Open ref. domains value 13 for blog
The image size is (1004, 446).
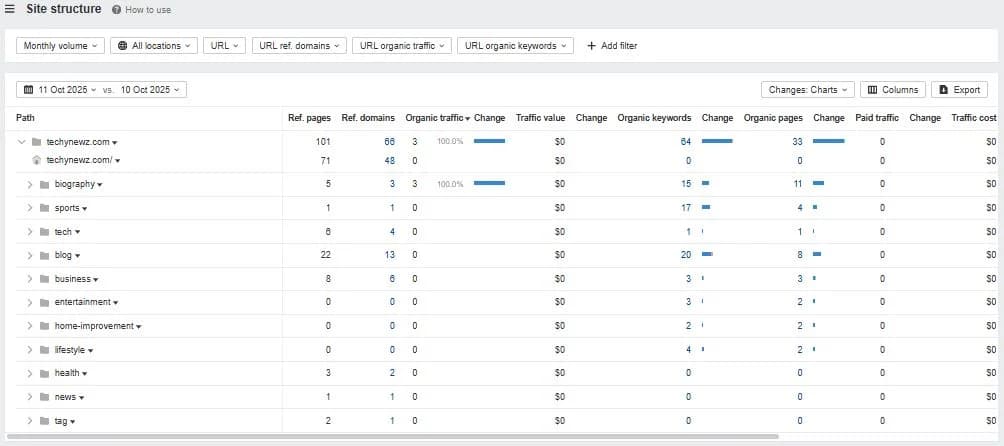[x=389, y=255]
